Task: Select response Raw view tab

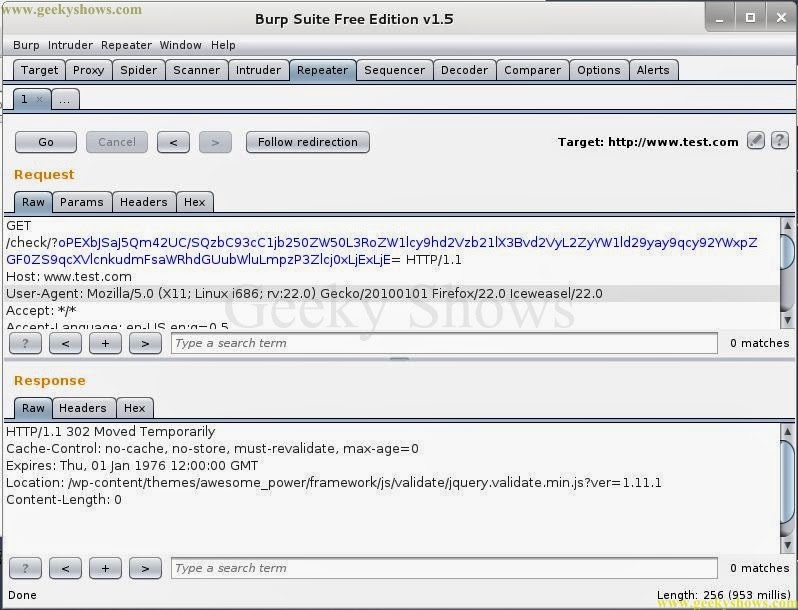Action: coord(33,408)
